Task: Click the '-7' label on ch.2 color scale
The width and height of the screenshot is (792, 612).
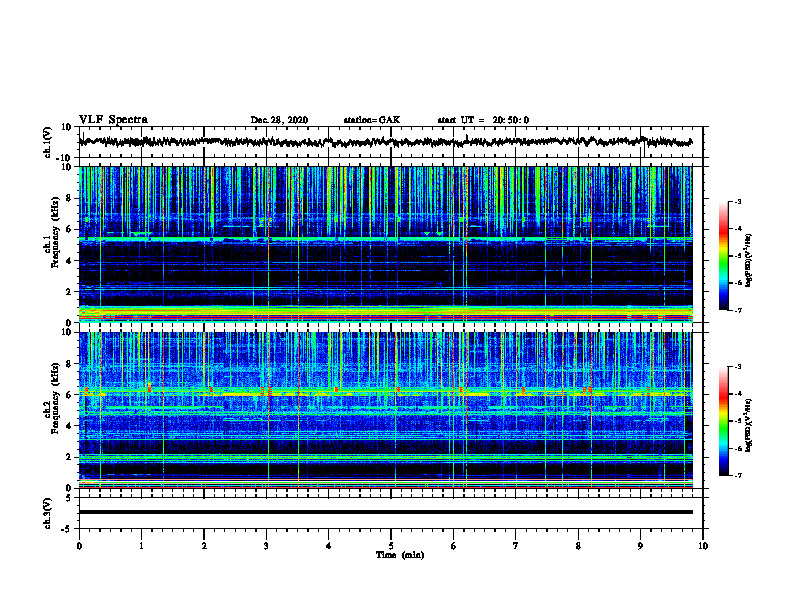Action: 737,475
